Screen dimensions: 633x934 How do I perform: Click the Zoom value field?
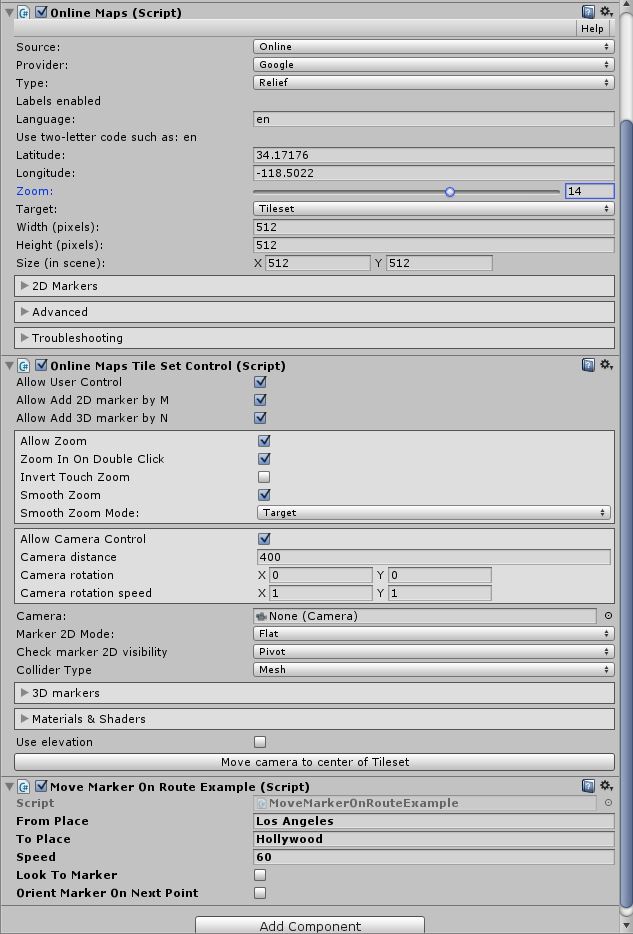click(590, 191)
